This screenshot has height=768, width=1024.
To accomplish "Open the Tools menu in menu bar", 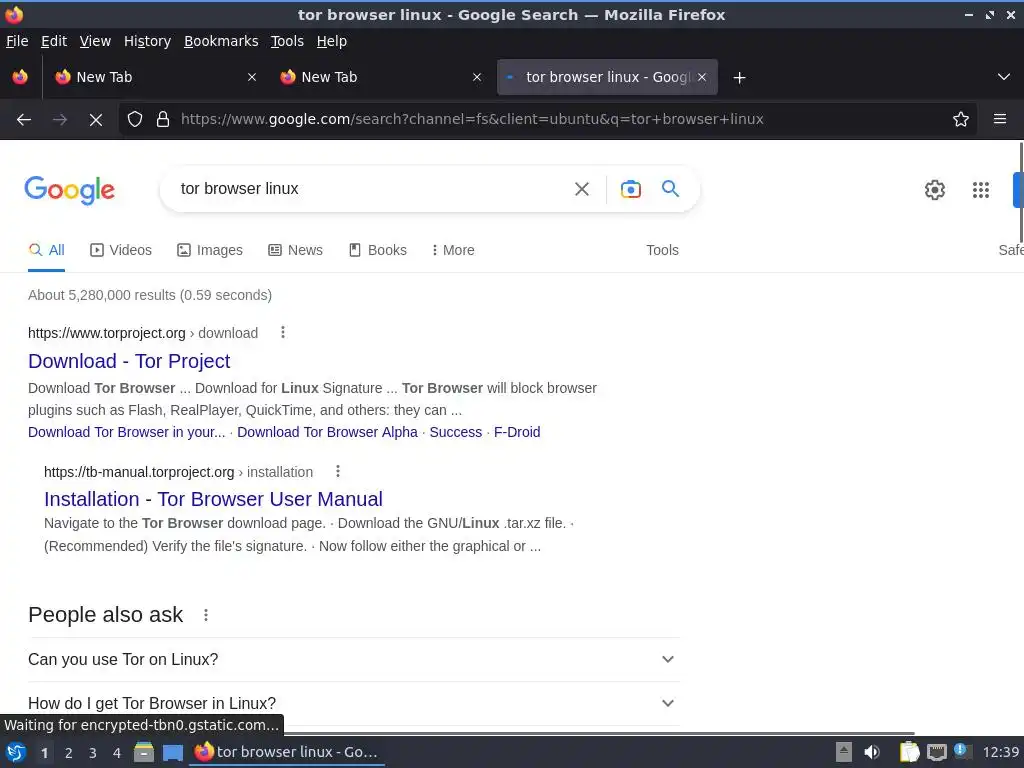I will 287,41.
